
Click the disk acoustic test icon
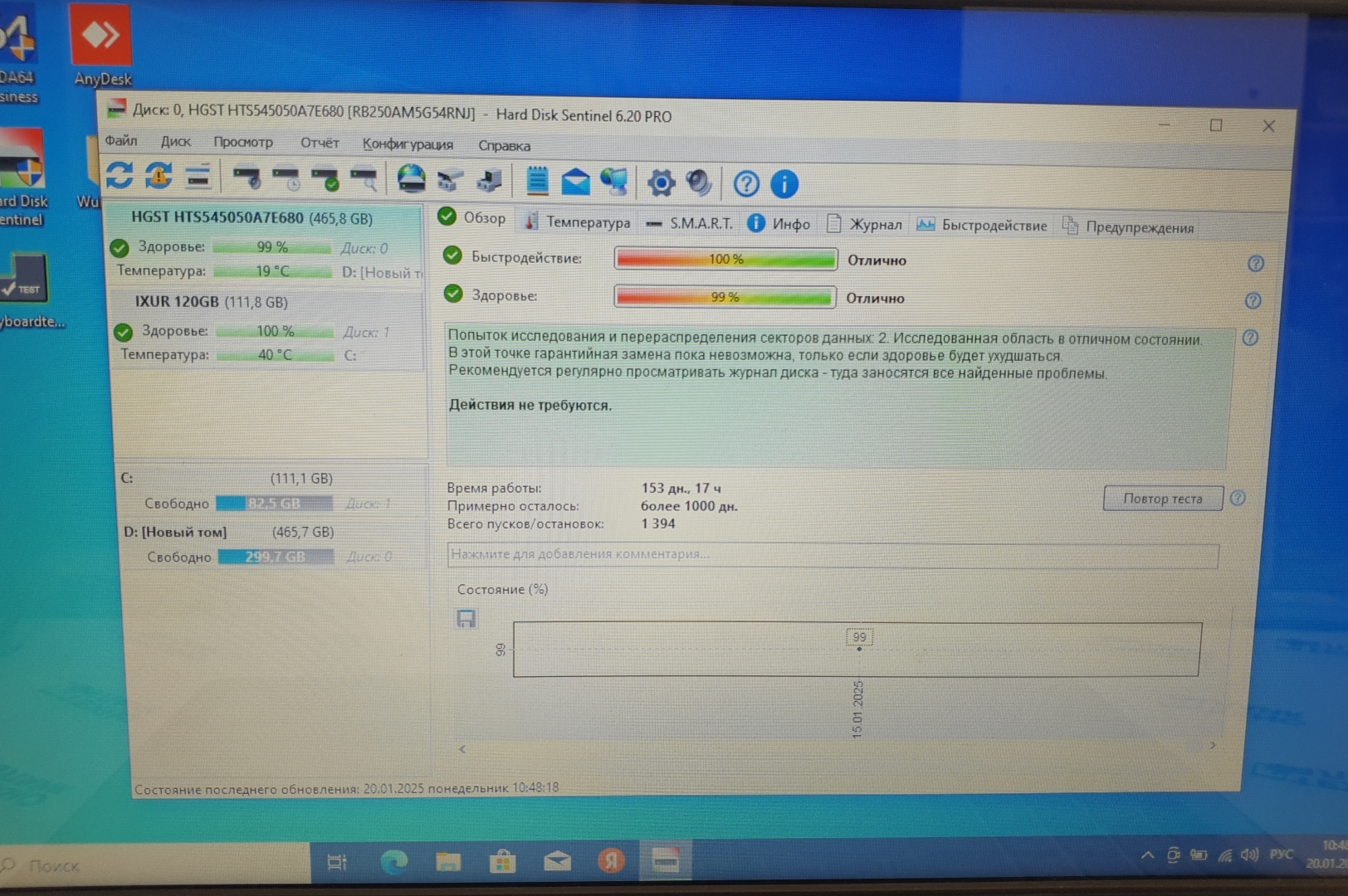247,178
